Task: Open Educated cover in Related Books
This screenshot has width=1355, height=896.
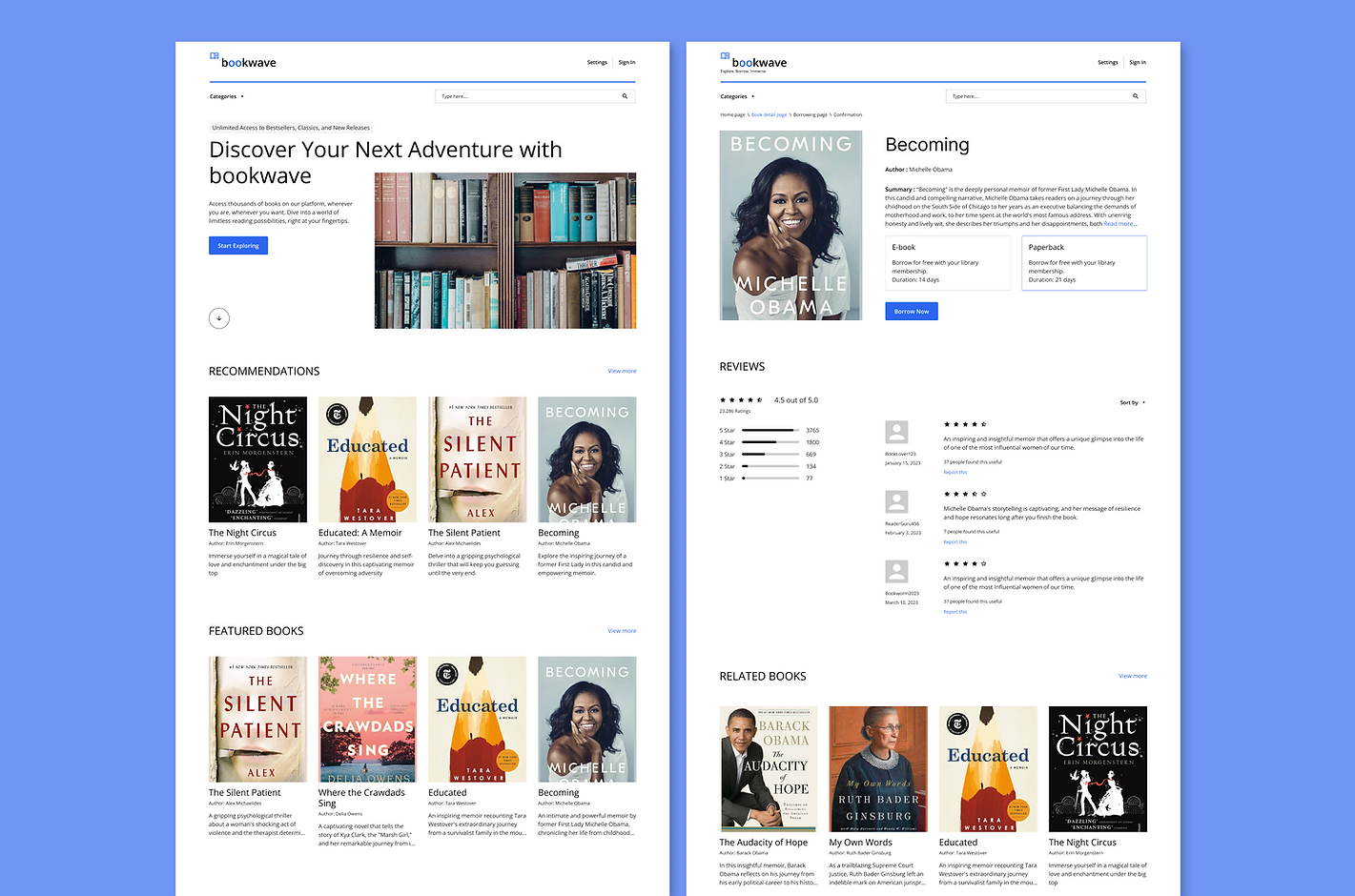Action: [x=988, y=769]
